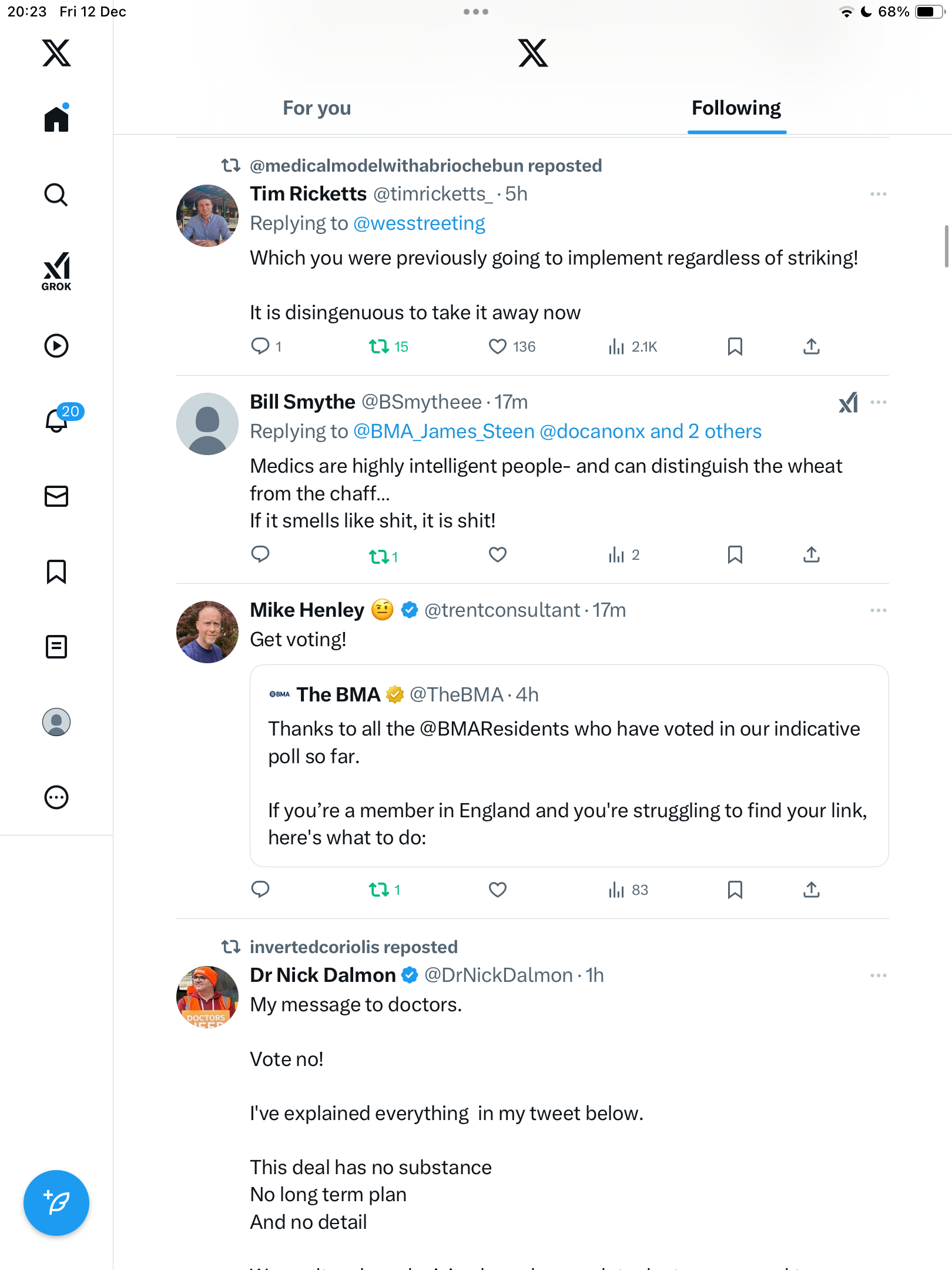
Task: Open Mike Henley's profile picture
Action: pos(207,632)
